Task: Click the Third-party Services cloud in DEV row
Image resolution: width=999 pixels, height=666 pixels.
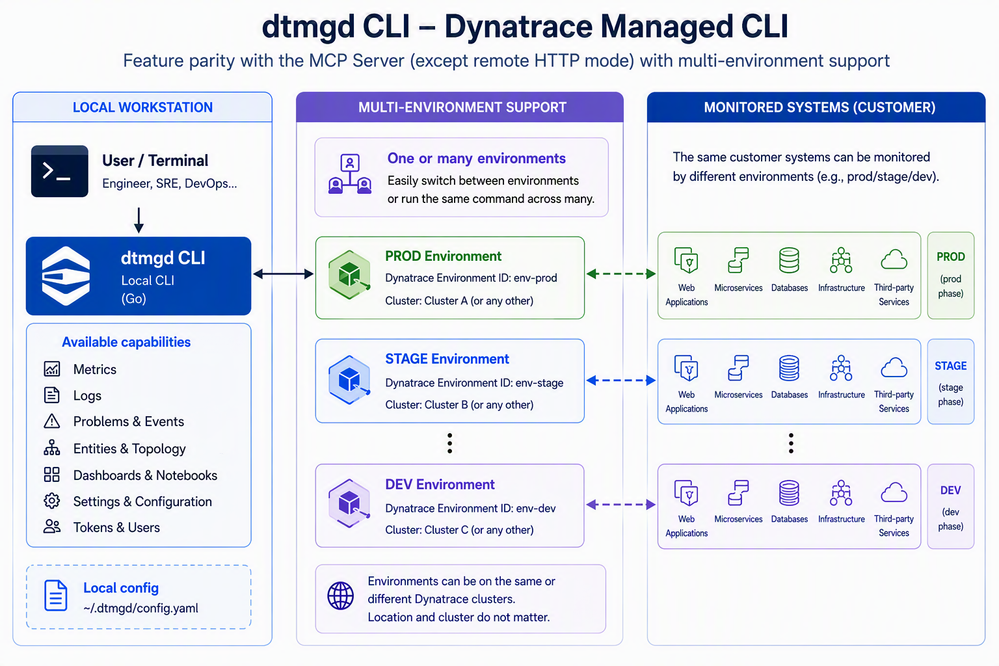Action: (x=894, y=493)
